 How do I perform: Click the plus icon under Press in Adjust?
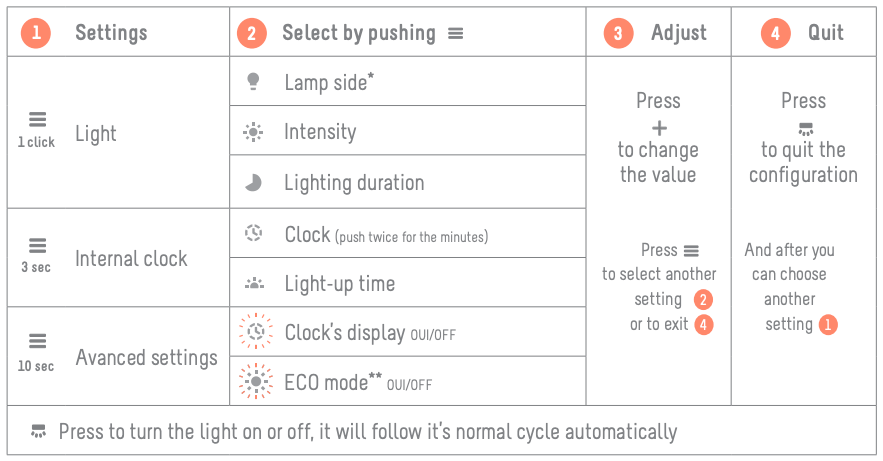659,128
